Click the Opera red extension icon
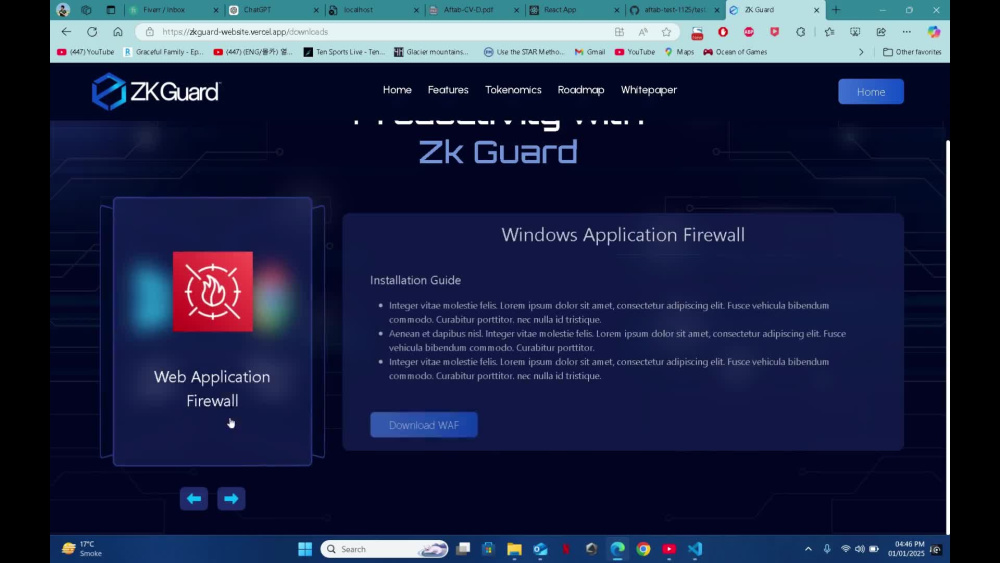The height and width of the screenshot is (563, 1000). pos(723,32)
